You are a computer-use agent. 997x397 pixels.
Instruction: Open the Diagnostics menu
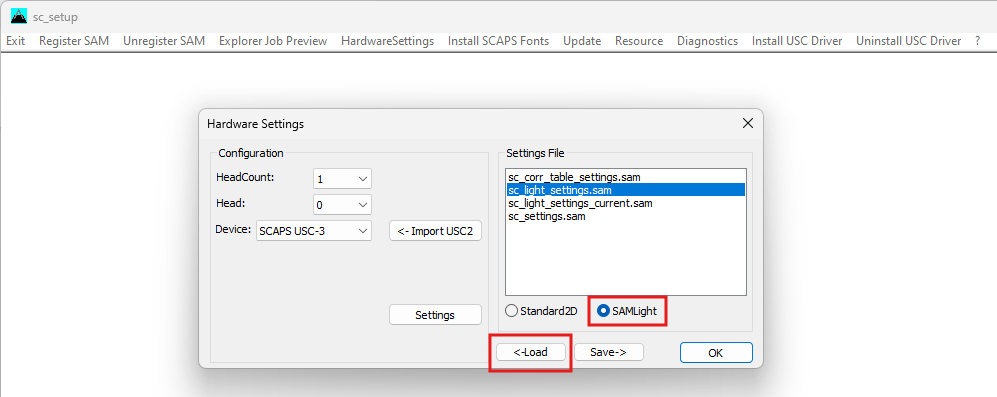pos(707,41)
